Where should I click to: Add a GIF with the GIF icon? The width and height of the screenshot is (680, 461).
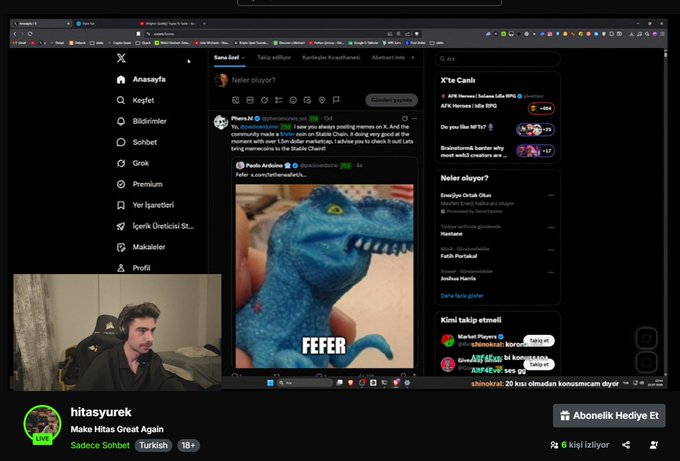pos(250,100)
